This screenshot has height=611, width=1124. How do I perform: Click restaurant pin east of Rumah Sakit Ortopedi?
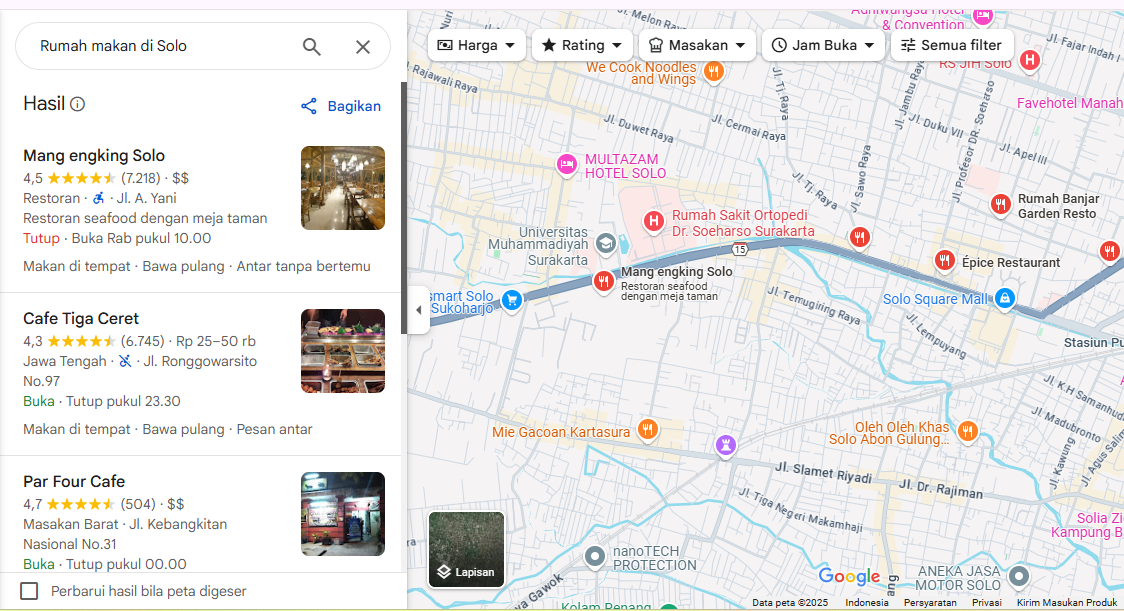point(859,237)
